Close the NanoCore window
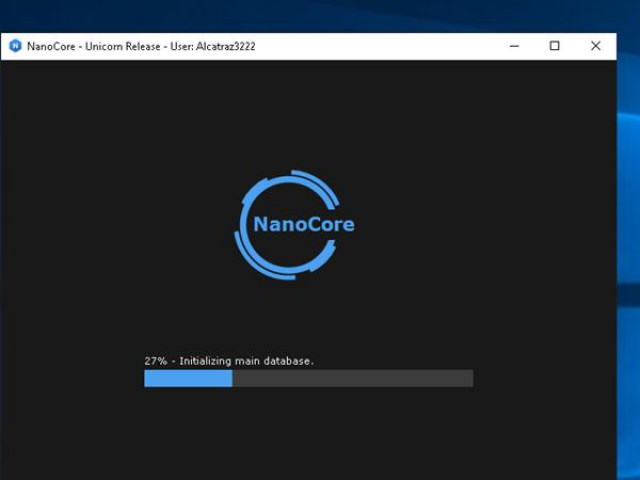The height and width of the screenshot is (480, 640). pos(596,46)
